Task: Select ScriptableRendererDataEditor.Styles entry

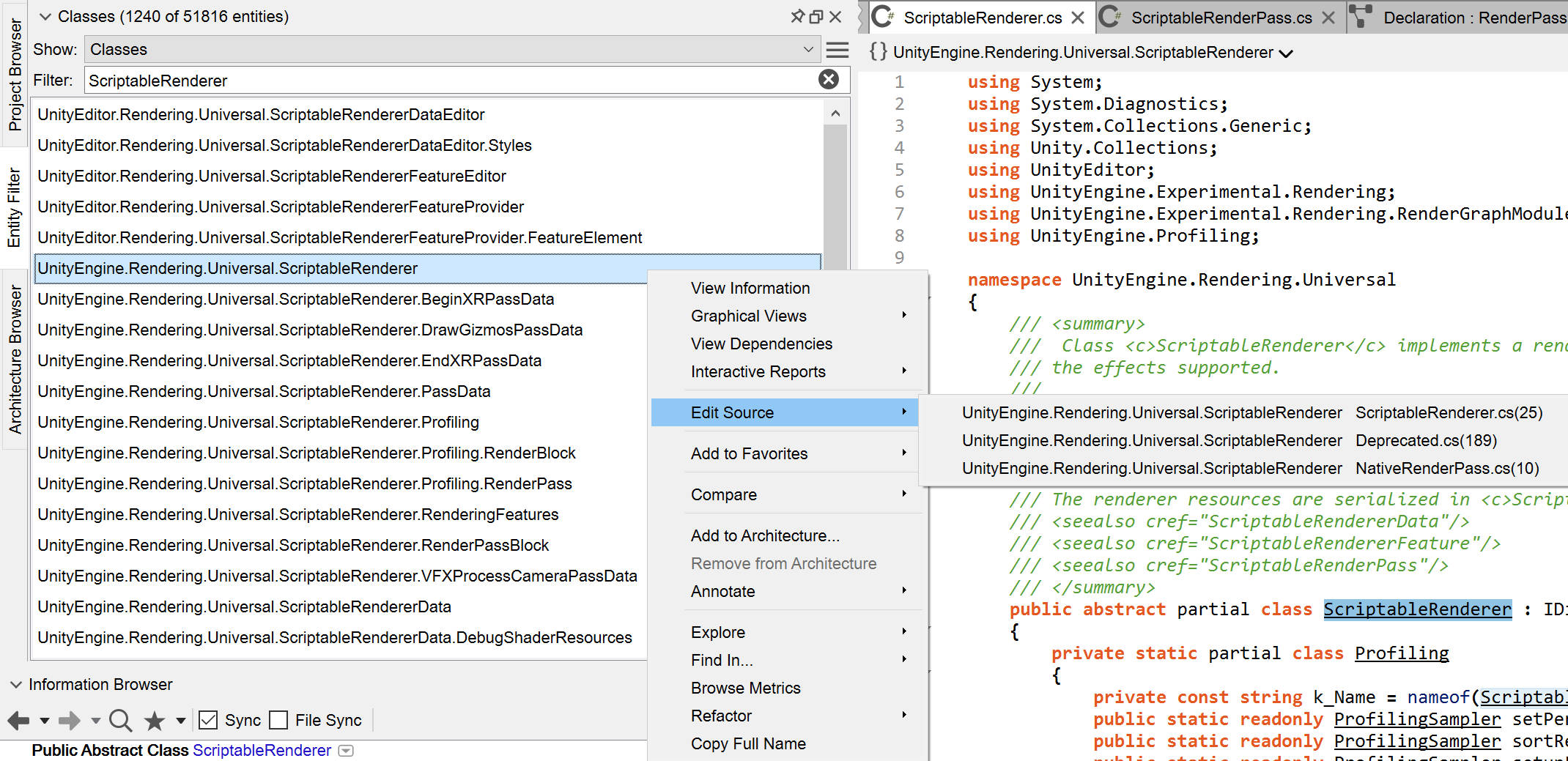Action: coord(428,145)
